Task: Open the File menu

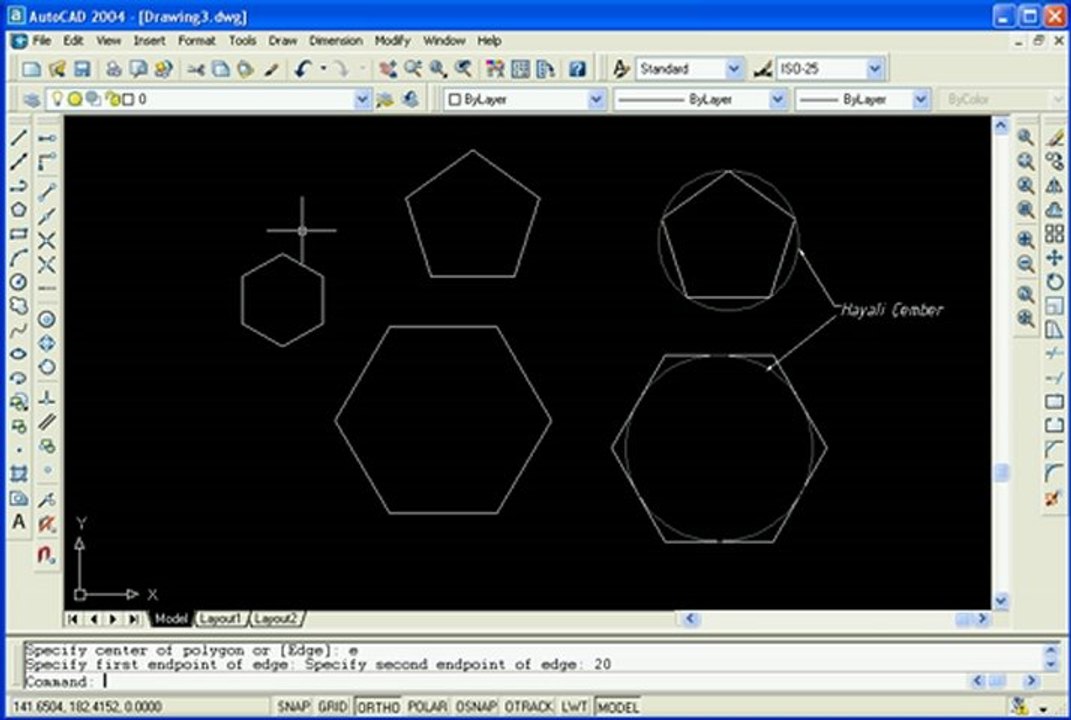Action: pyautogui.click(x=42, y=41)
